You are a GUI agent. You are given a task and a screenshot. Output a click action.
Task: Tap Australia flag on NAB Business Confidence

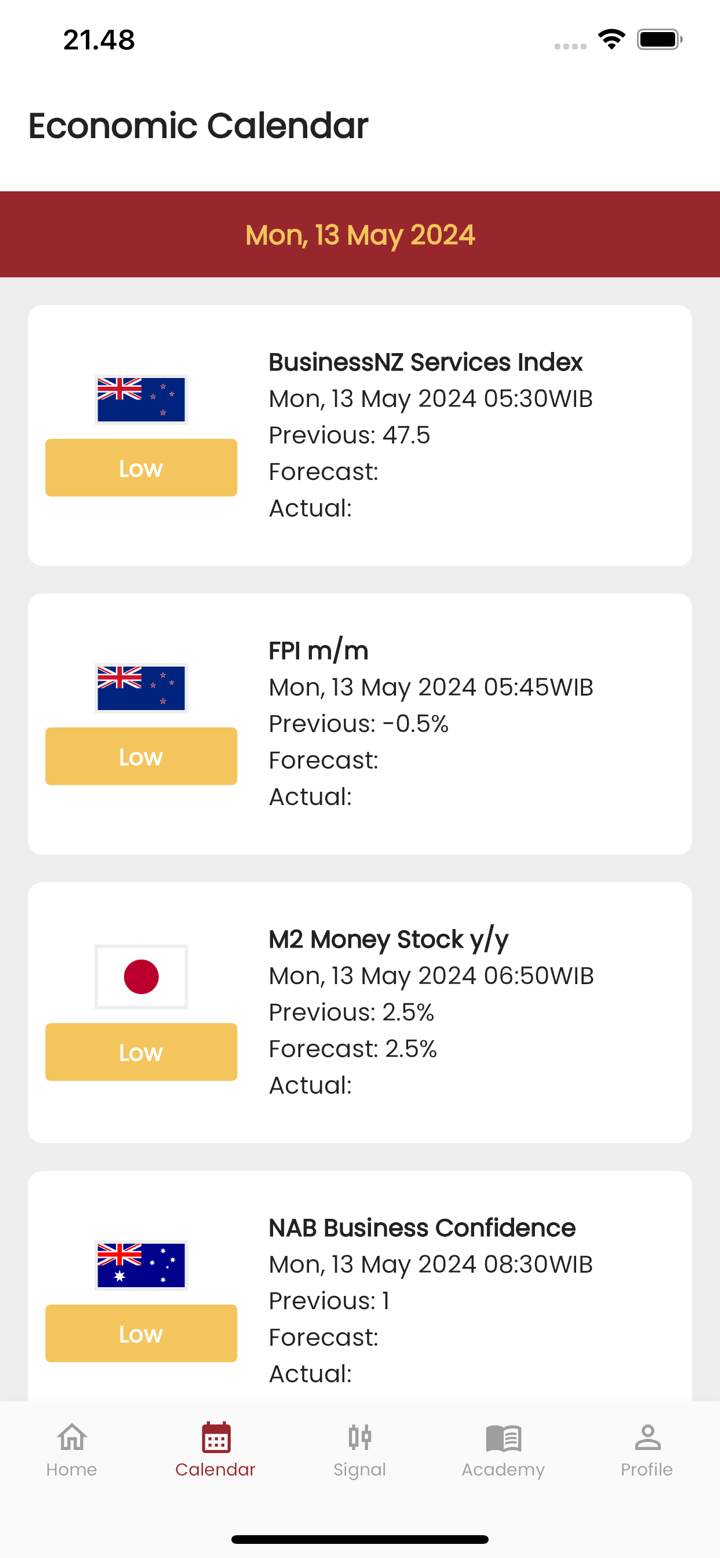pos(141,1265)
